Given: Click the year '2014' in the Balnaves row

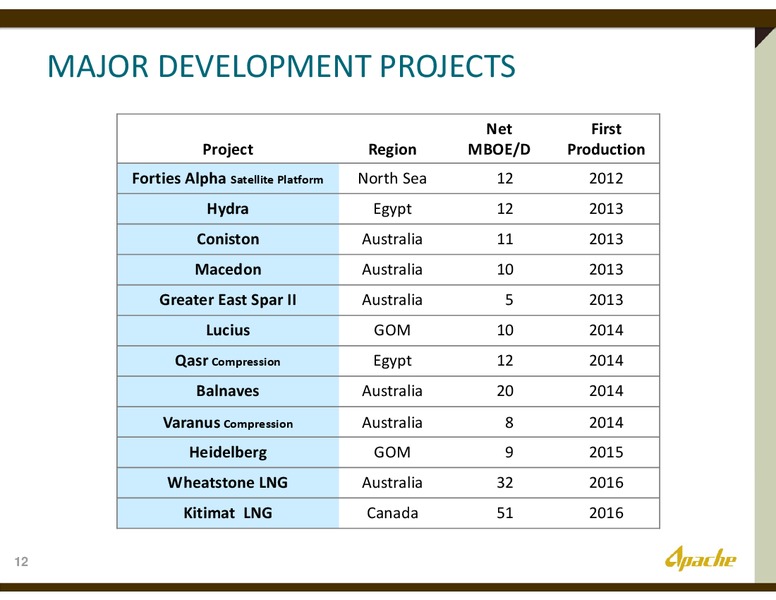Looking at the screenshot, I should pyautogui.click(x=606, y=391).
